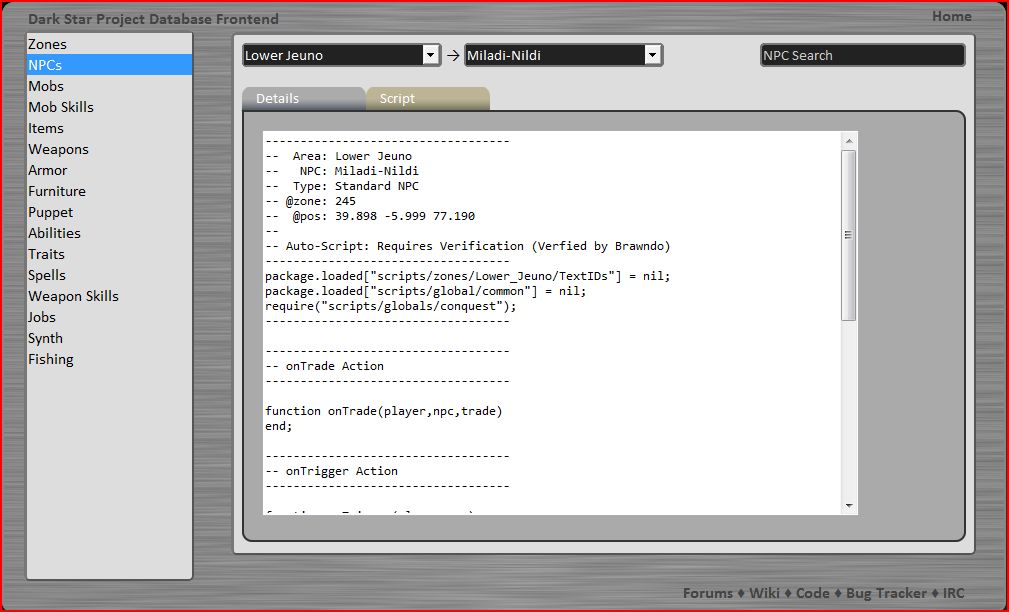Click the NPC Search input field
Image resolution: width=1009 pixels, height=612 pixels.
[862, 56]
